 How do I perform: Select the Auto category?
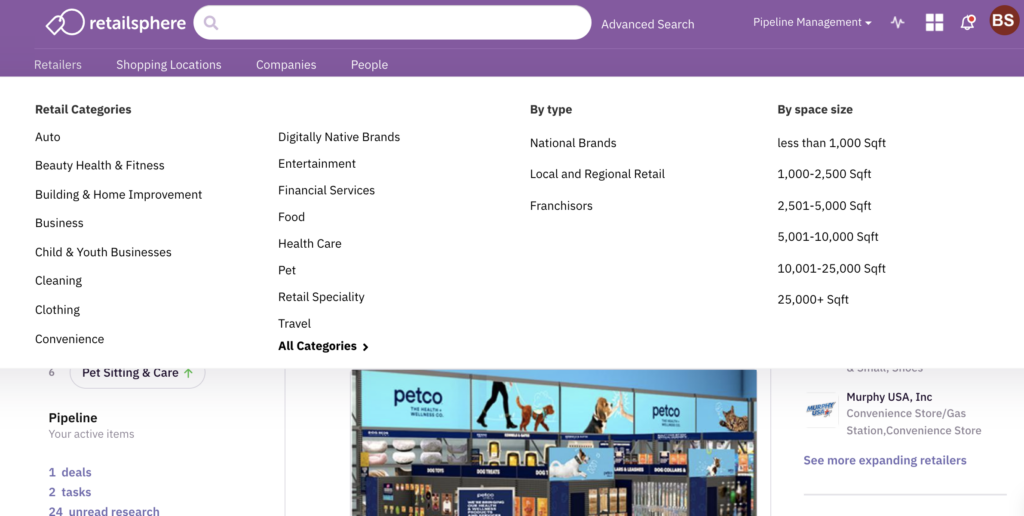pos(48,137)
